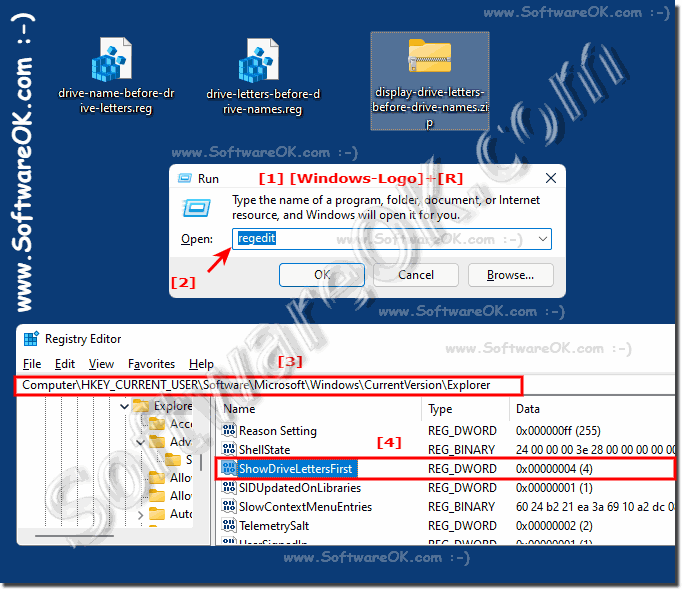Click the SlowContextMenuEntries value icon
The width and height of the screenshot is (682, 590).
point(229,506)
